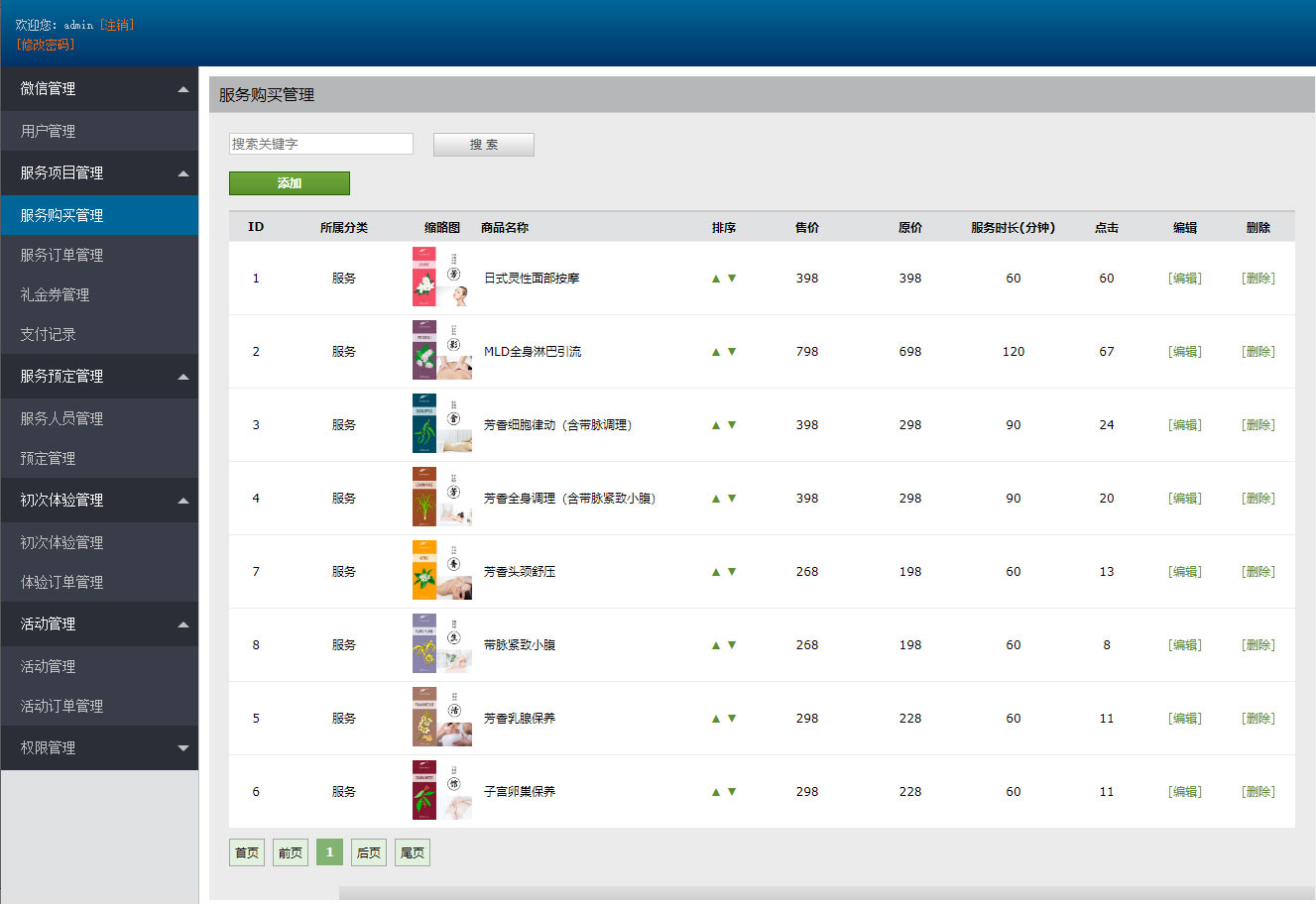Click the sort-down arrow for 芳香乳腺保养
Image resolution: width=1316 pixels, height=905 pixels.
732,719
